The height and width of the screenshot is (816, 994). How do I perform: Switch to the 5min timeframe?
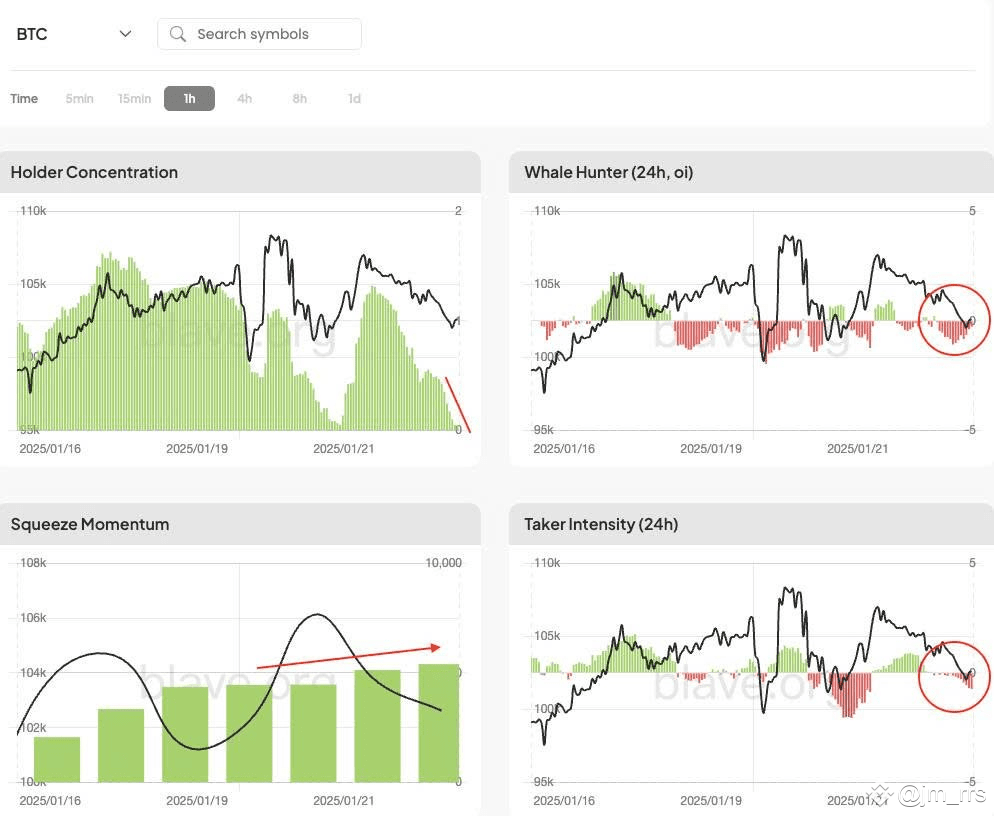pos(79,98)
